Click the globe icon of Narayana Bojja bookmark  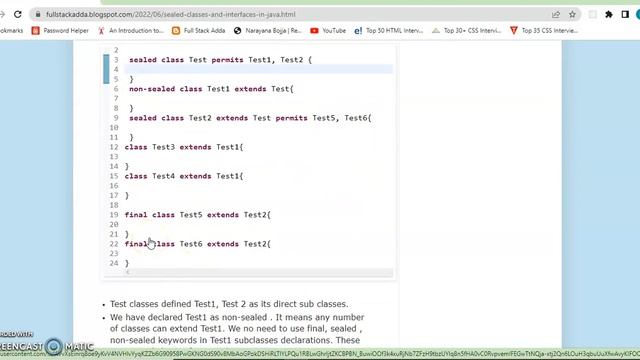(x=238, y=31)
